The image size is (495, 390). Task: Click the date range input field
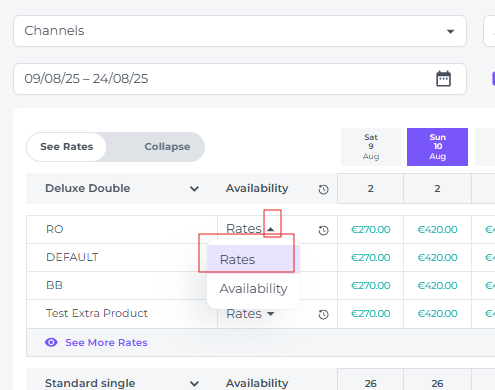click(240, 79)
